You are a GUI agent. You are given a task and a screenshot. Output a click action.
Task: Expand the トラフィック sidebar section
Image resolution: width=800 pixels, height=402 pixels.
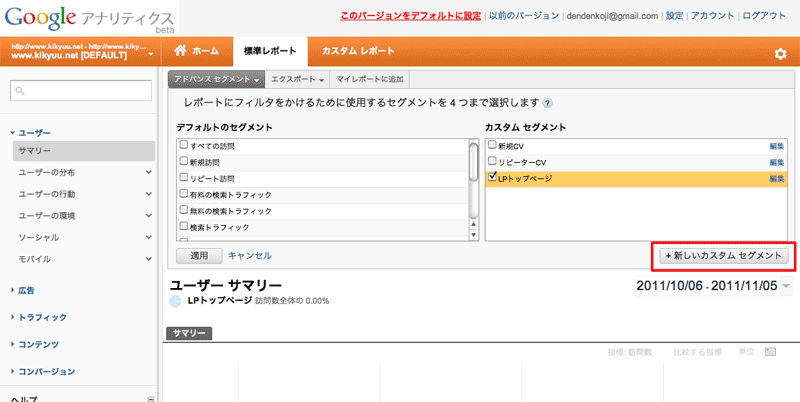42,317
